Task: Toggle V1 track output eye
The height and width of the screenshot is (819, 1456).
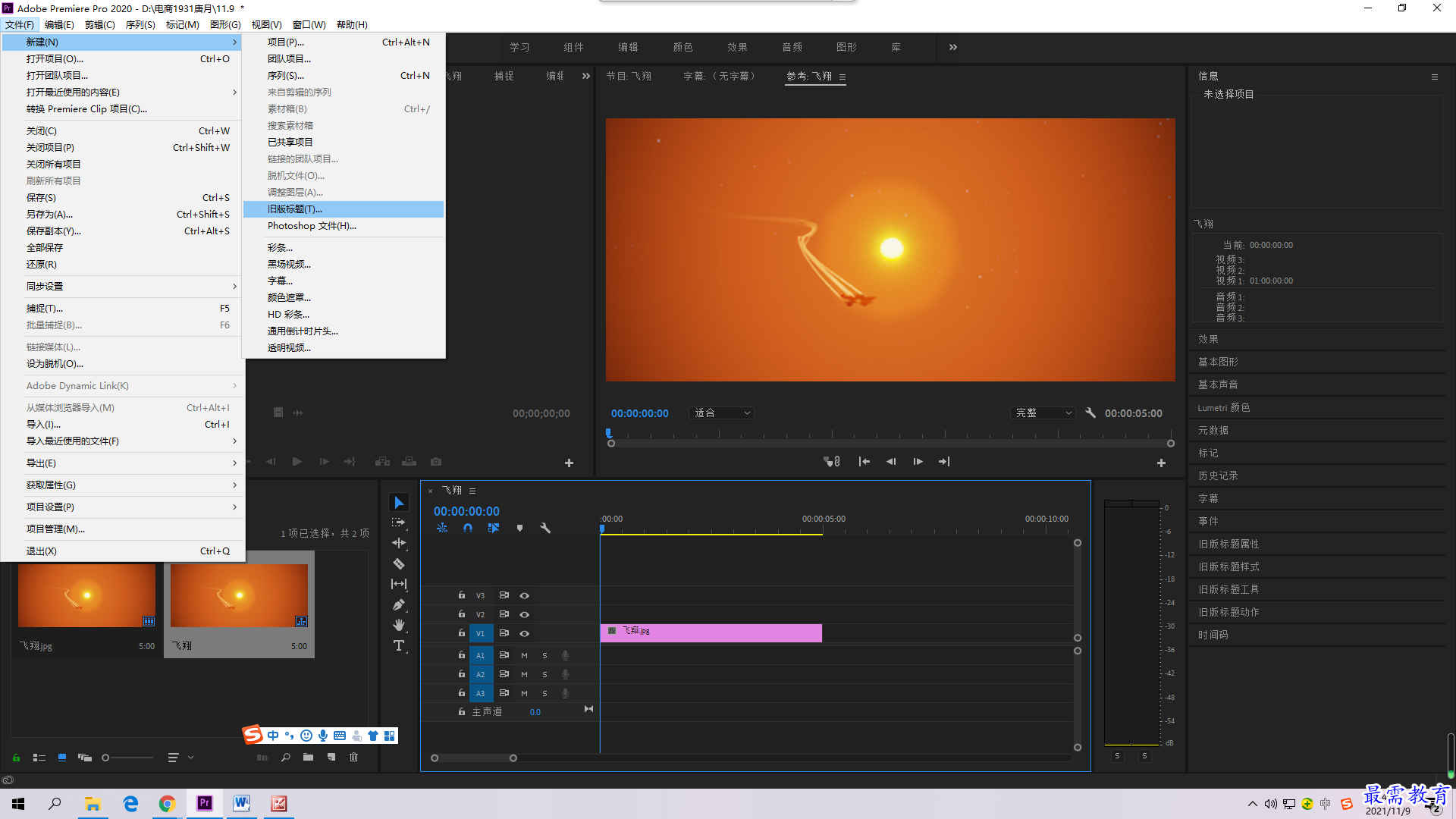Action: pos(524,633)
